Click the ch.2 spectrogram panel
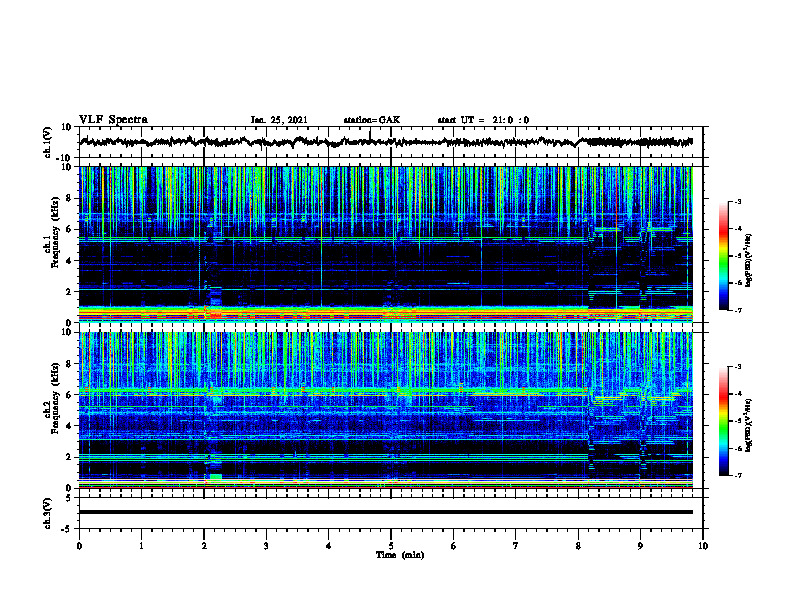This screenshot has height=612, width=792. pos(386,410)
